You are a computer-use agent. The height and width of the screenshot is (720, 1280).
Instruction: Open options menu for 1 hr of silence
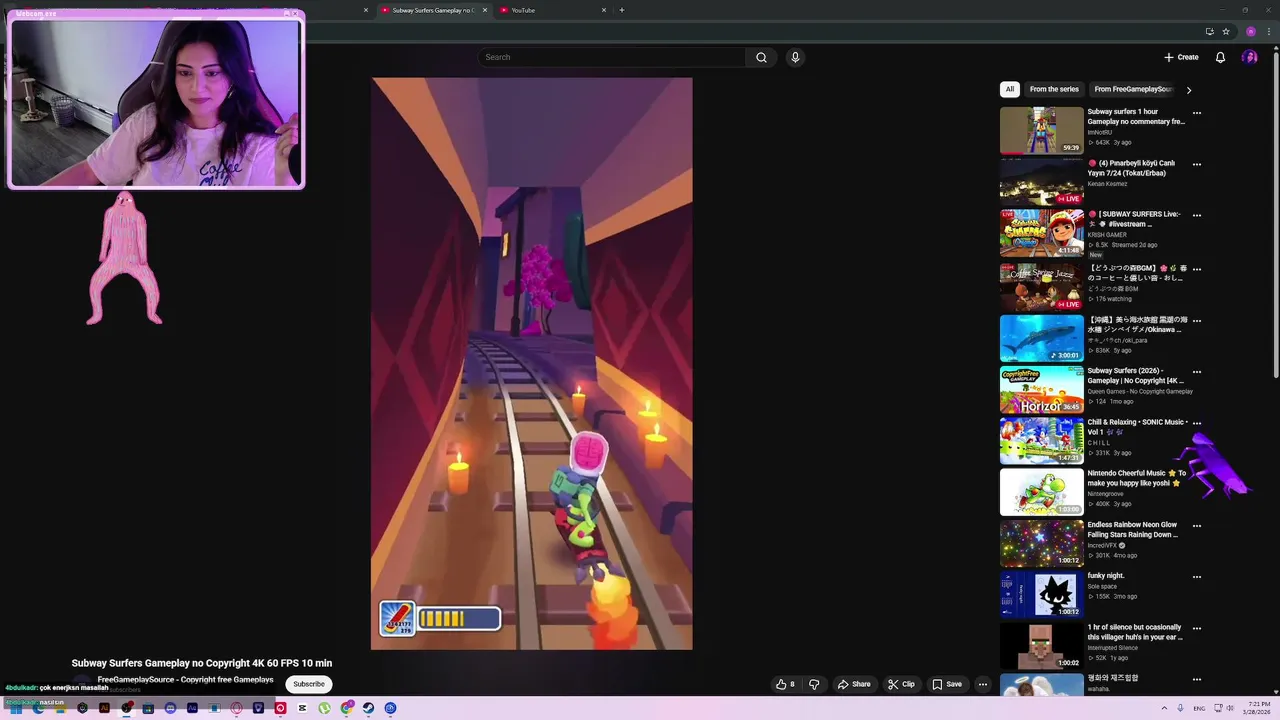coord(1197,628)
